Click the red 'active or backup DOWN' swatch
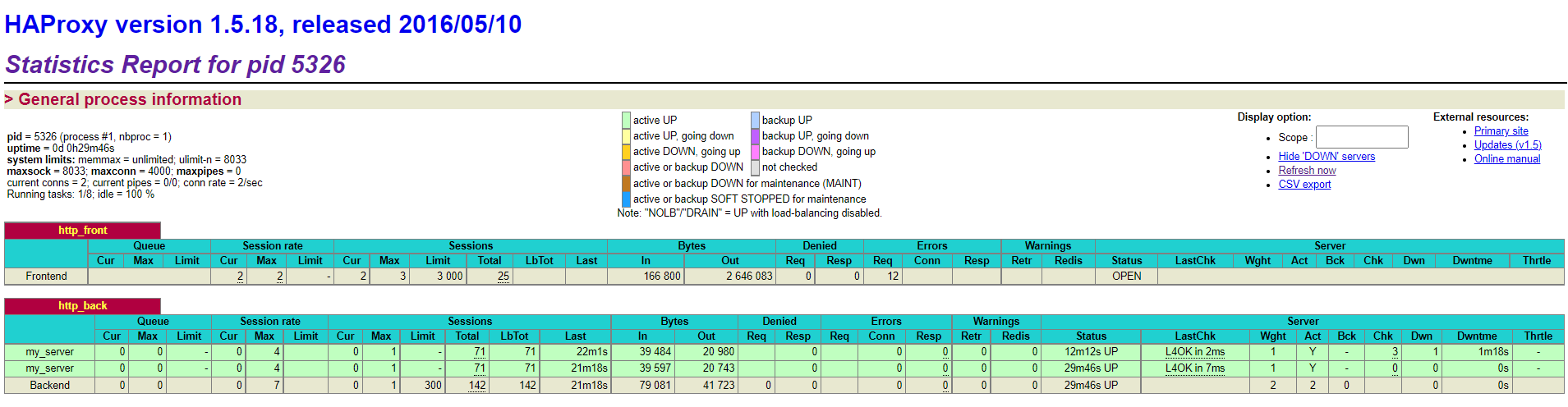The width and height of the screenshot is (1568, 407). [626, 167]
